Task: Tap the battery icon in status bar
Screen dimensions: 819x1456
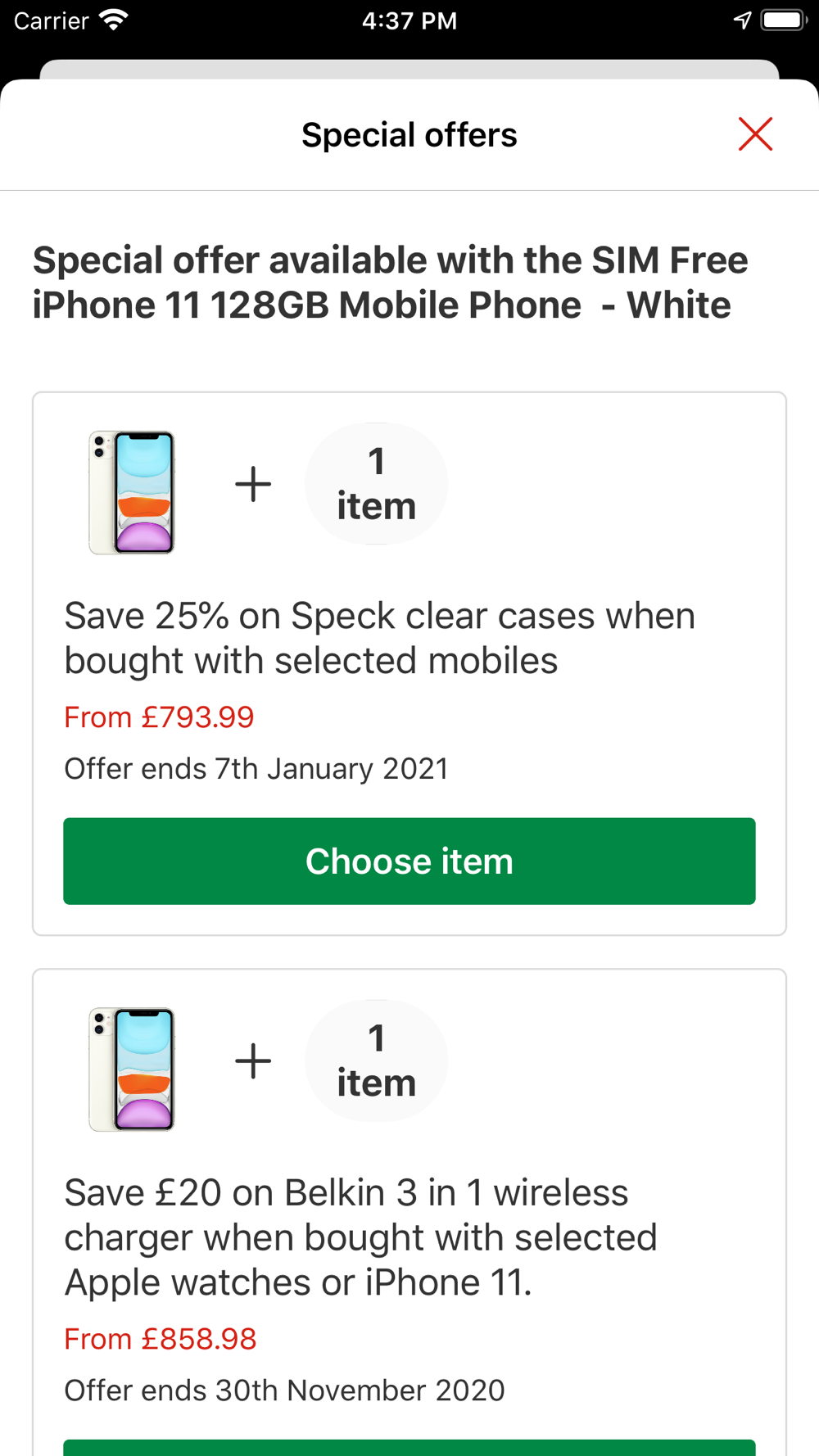Action: tap(783, 20)
